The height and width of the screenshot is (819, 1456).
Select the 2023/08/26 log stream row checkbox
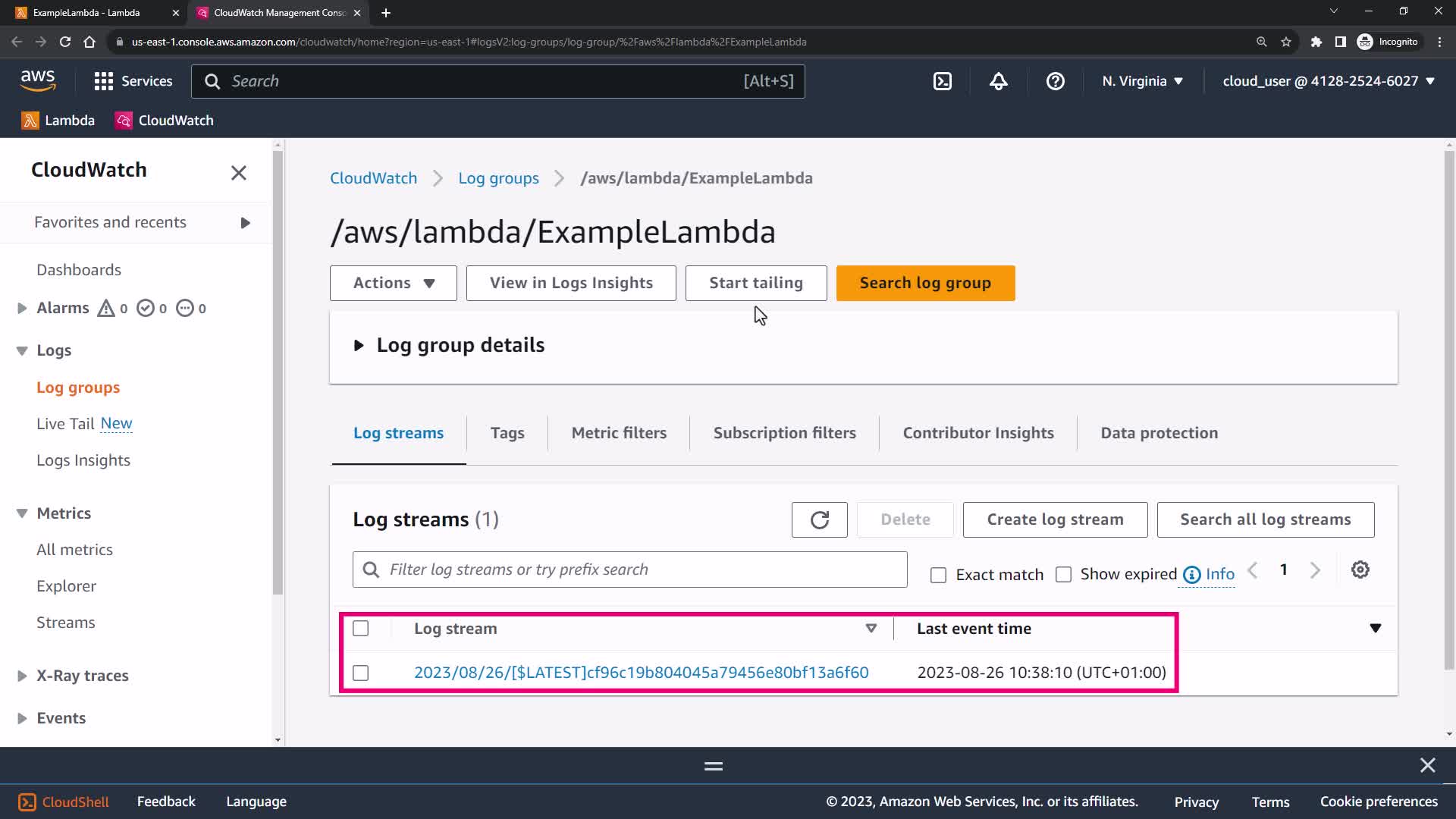coord(361,673)
